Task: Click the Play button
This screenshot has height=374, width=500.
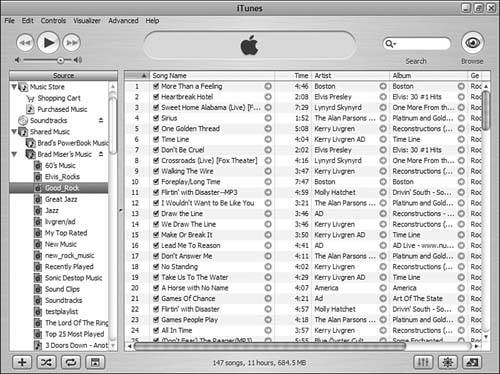Action: pos(48,43)
